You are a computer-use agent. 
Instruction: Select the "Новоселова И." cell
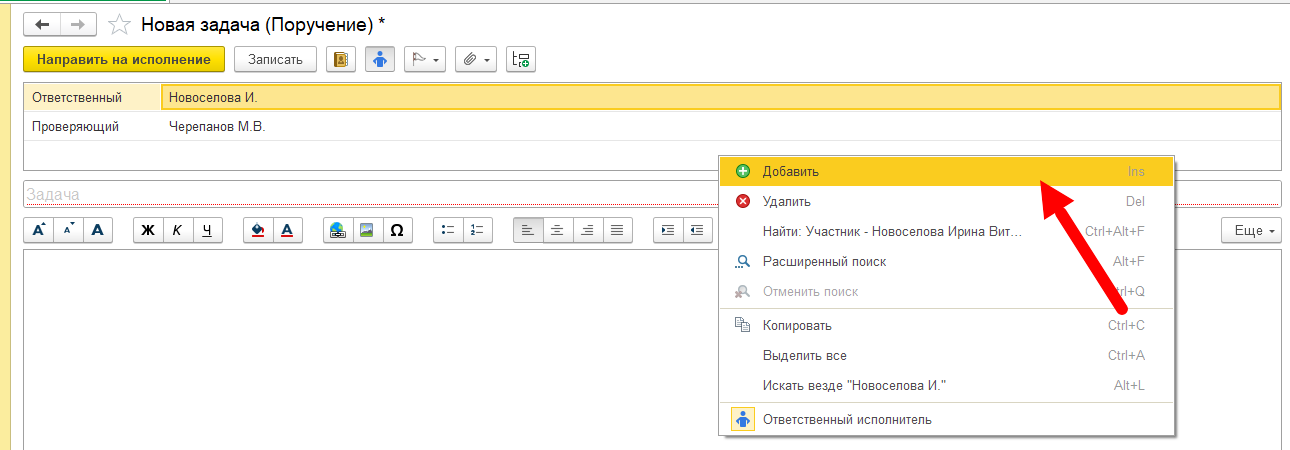click(721, 98)
